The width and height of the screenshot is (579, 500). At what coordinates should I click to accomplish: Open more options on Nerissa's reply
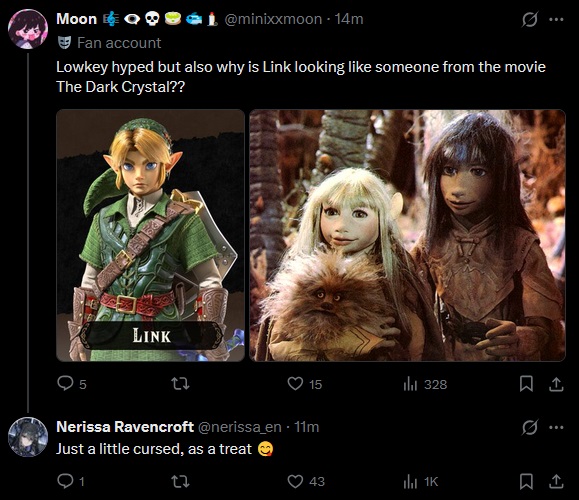pos(556,427)
